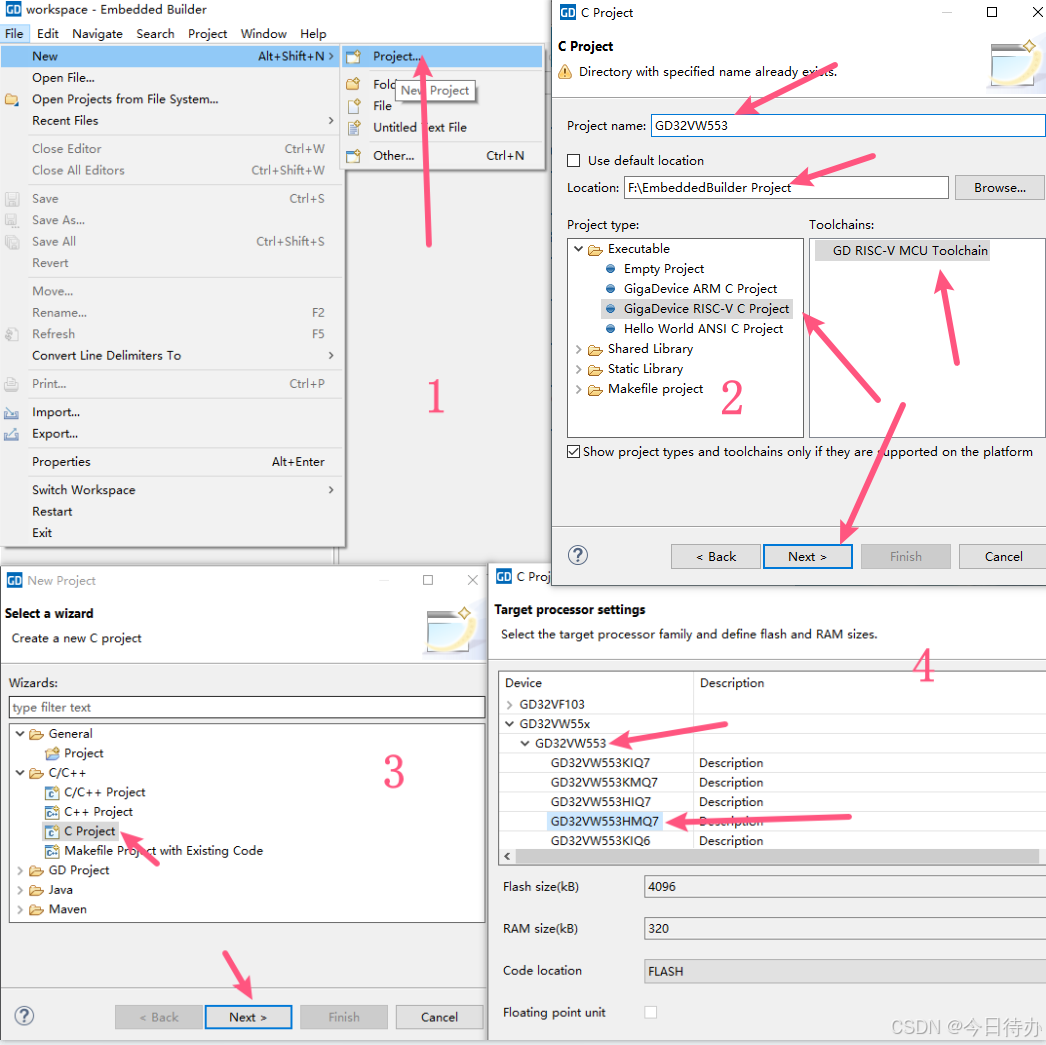Select the C++ Project wizard icon
This screenshot has width=1046, height=1045.
click(x=53, y=812)
